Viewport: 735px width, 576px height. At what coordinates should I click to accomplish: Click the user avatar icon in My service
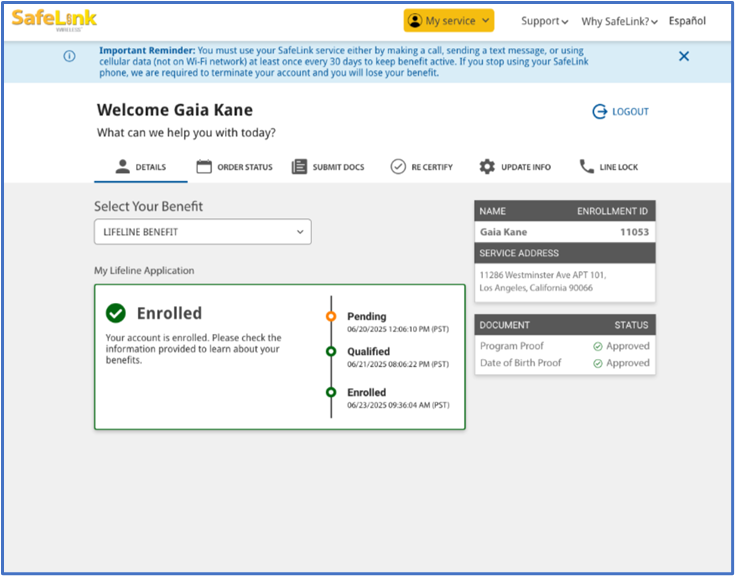415,21
